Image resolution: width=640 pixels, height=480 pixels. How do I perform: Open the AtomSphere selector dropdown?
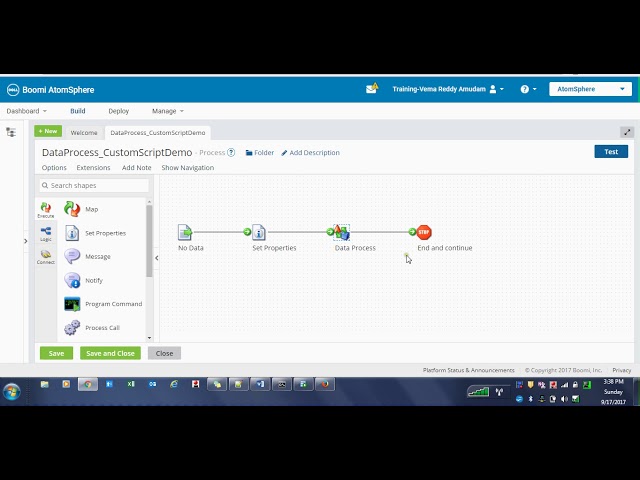(590, 89)
